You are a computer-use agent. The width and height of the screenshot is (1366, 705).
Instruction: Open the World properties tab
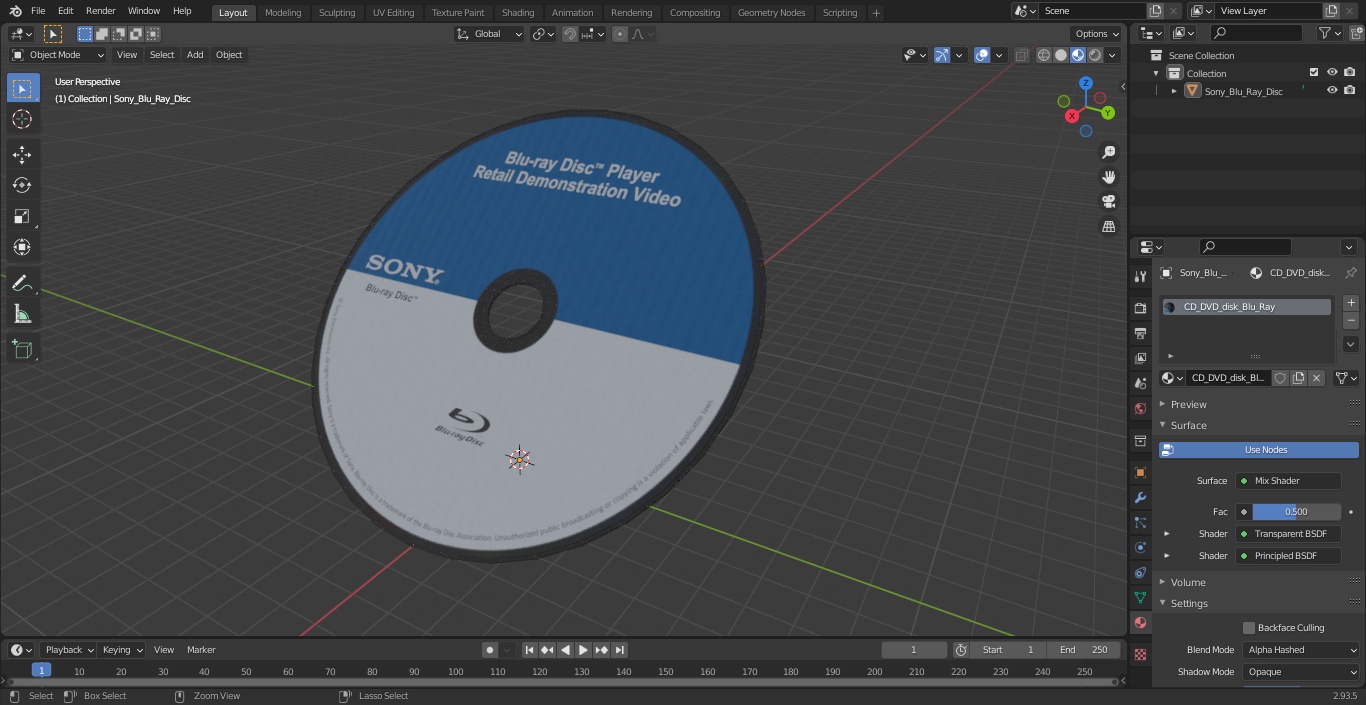[1140, 408]
